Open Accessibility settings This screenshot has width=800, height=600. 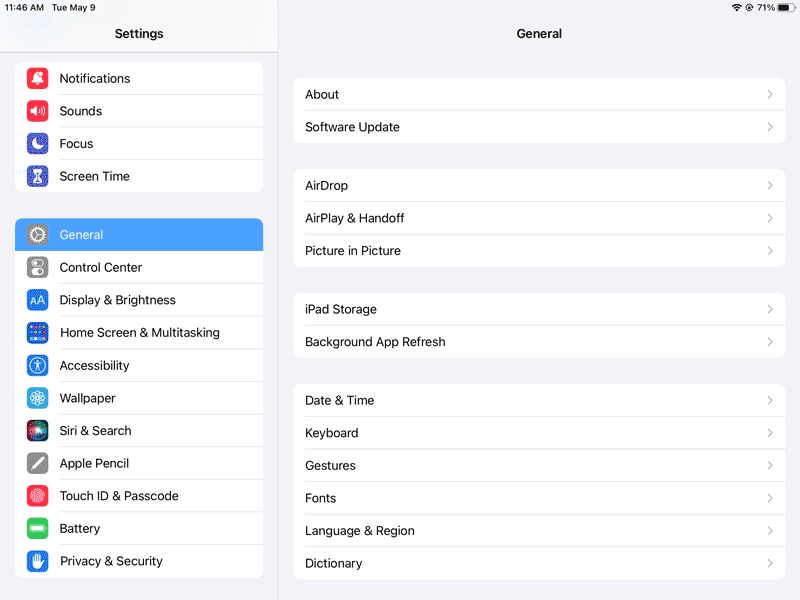pos(139,365)
